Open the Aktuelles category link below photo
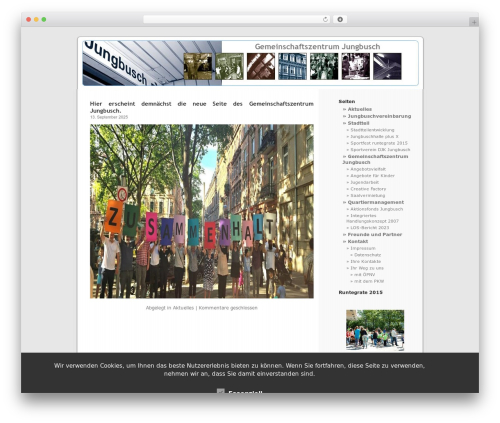 point(183,308)
